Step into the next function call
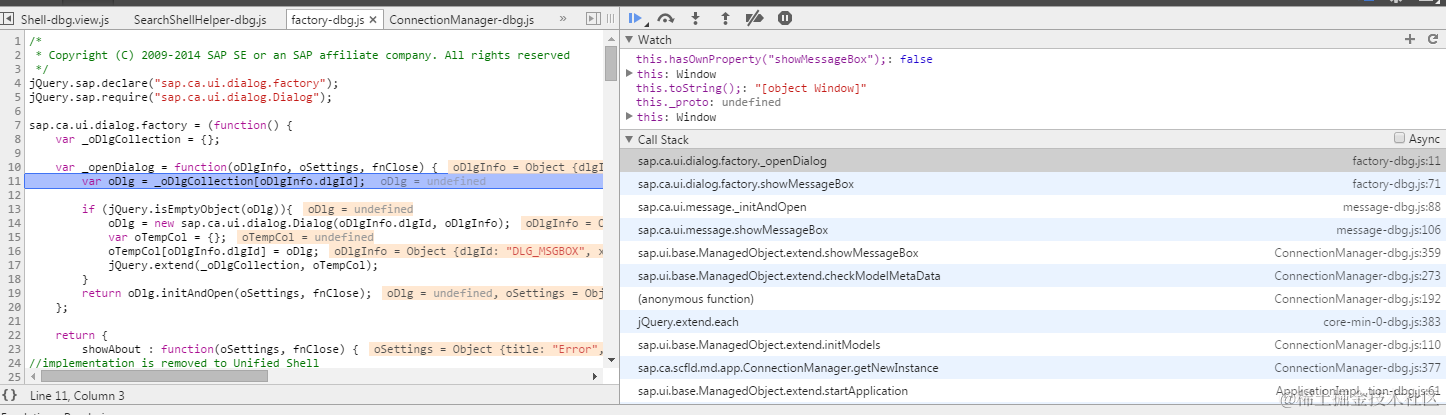Viewport: 1446px width, 415px height. click(695, 18)
